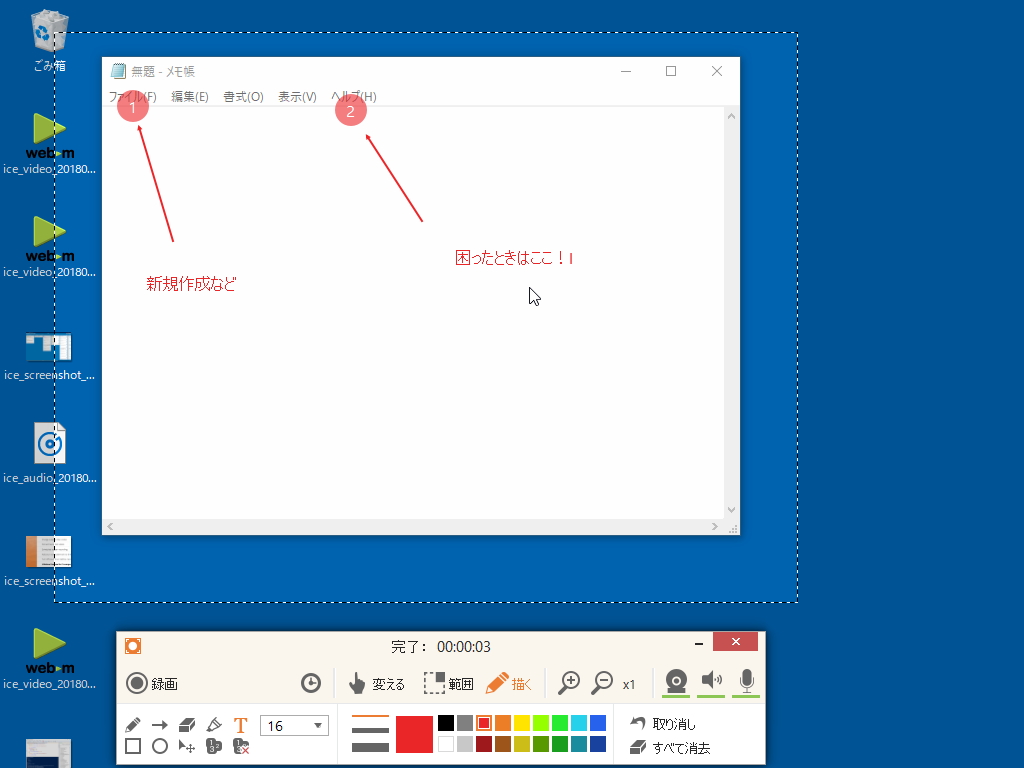The width and height of the screenshot is (1024, 768).
Task: Open the font size 16 dropdown
Action: (294, 724)
